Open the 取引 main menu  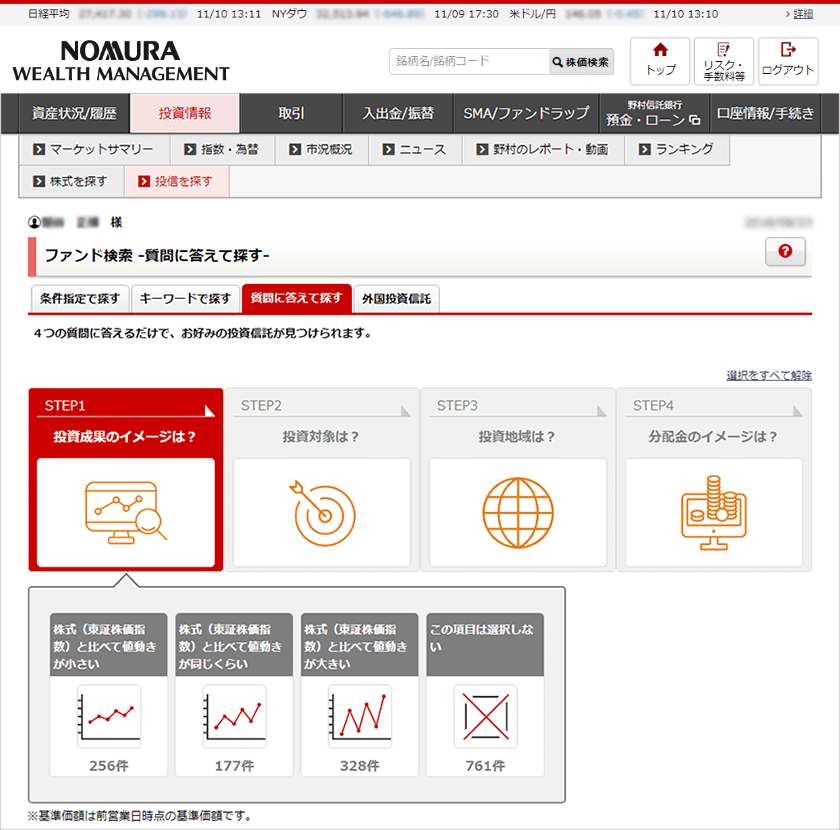coord(292,114)
